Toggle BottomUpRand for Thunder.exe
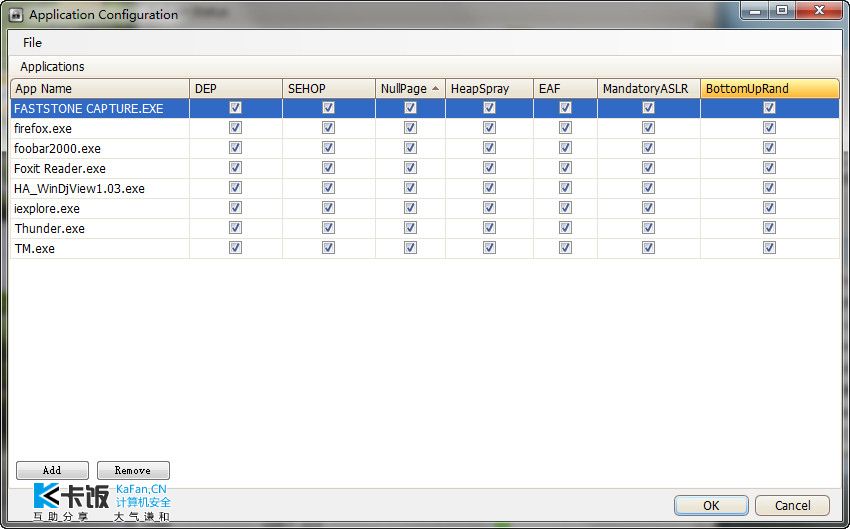850x529 pixels. (769, 228)
